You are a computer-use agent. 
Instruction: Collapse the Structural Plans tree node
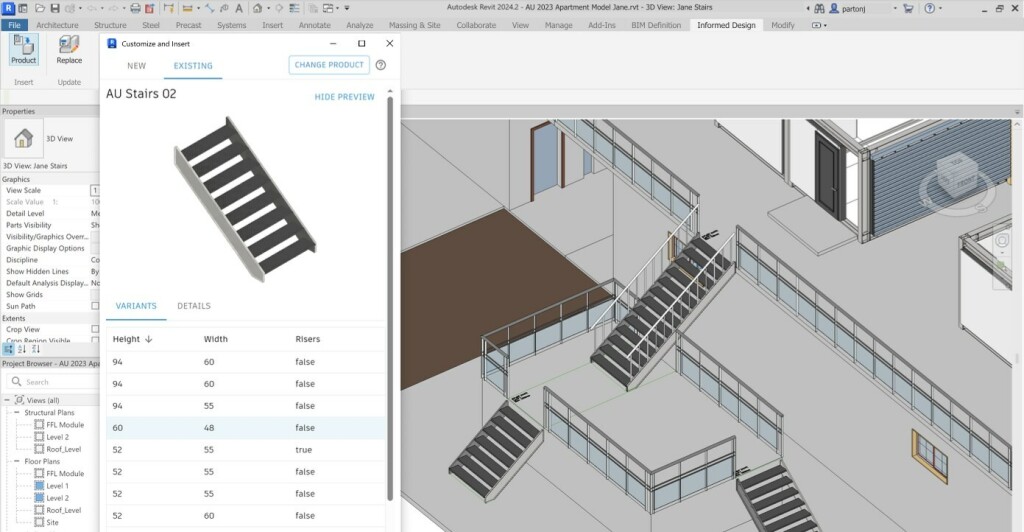[x=17, y=412]
